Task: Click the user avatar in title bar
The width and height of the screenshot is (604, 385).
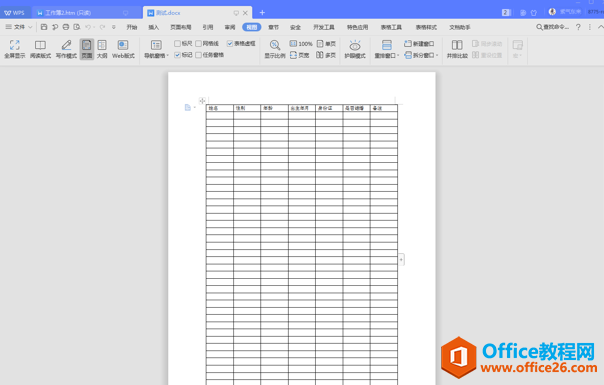Action: coord(552,12)
